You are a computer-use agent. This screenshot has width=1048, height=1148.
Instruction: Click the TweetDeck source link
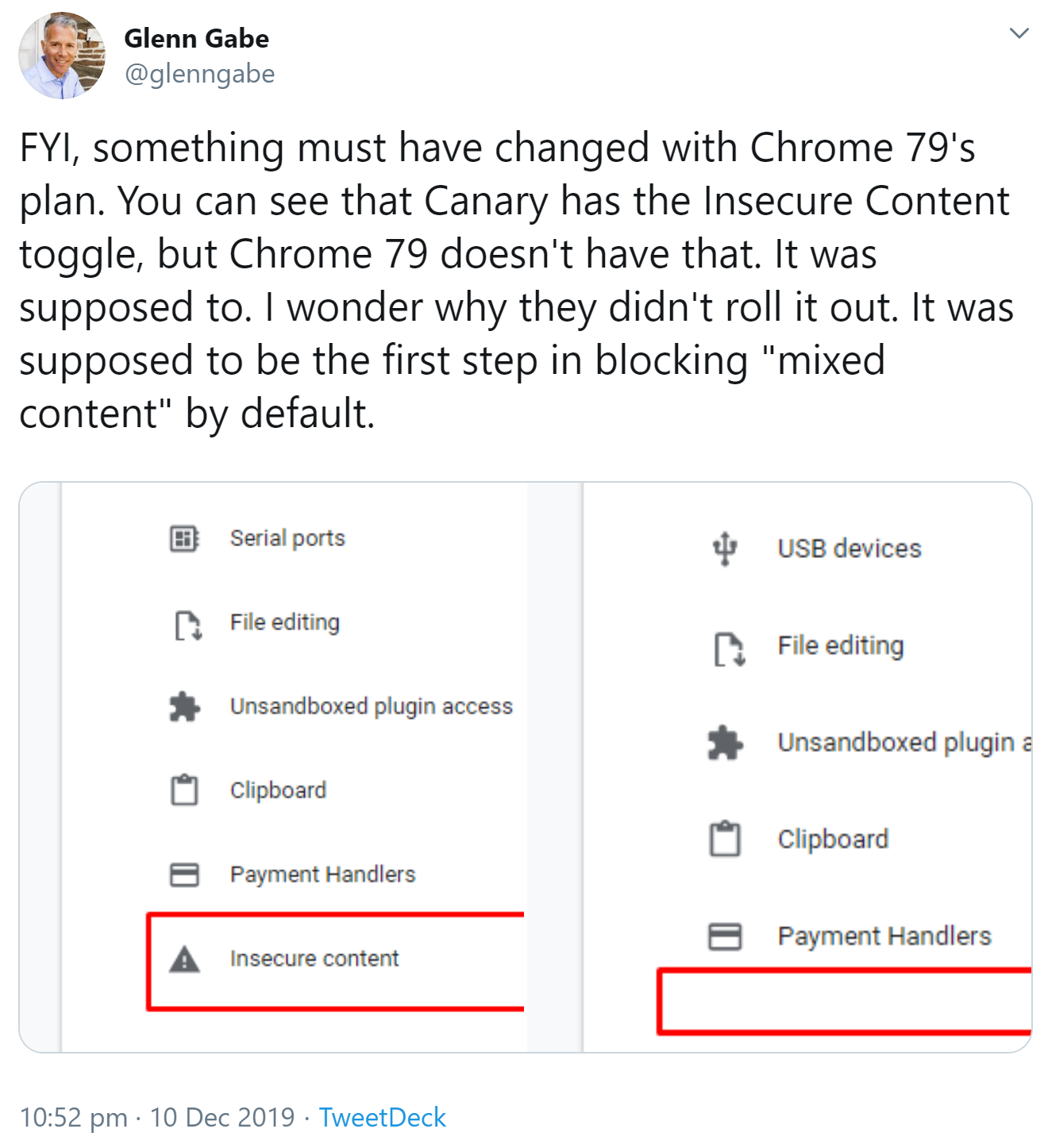383,1117
